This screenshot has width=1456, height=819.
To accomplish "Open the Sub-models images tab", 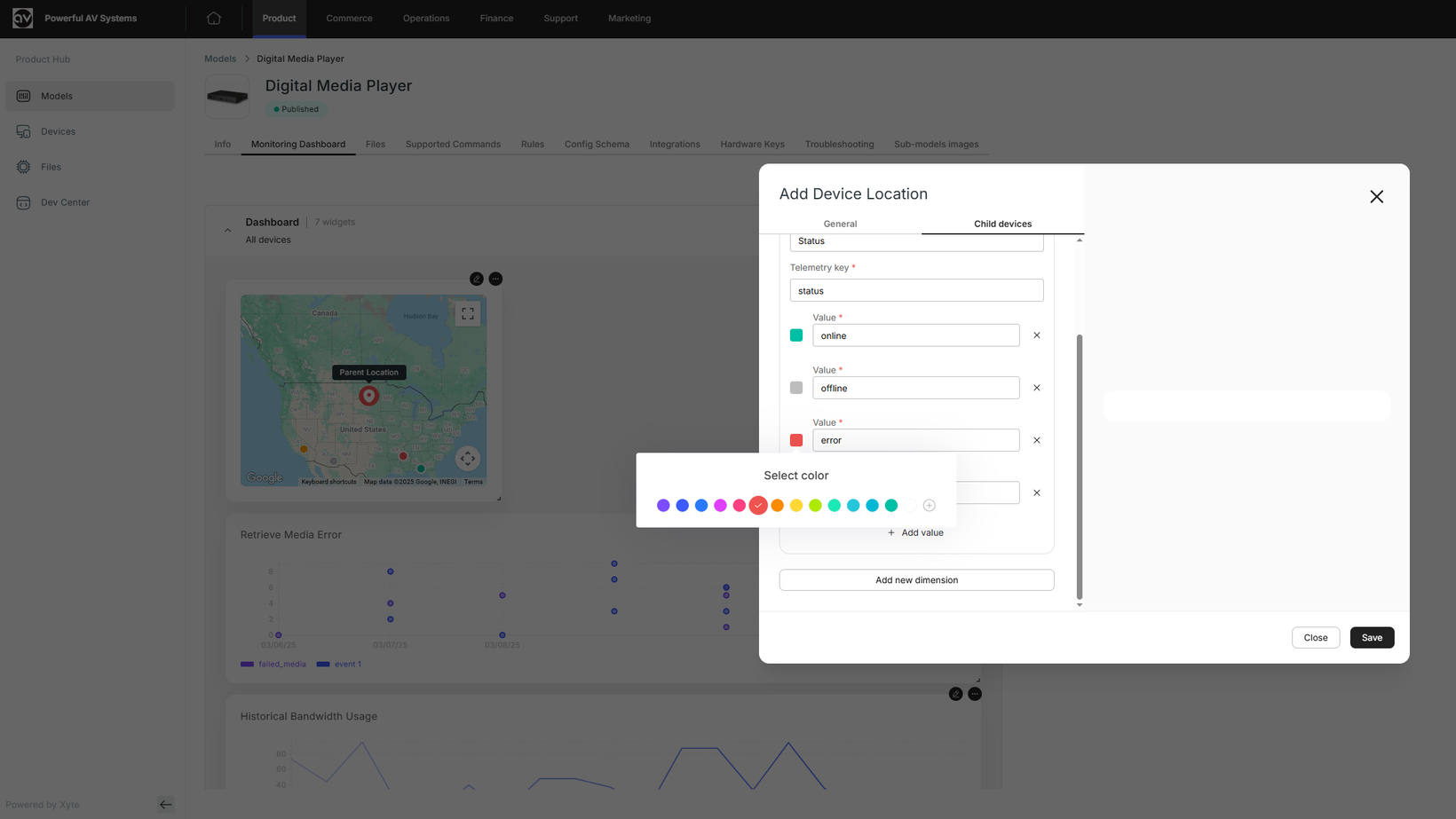I will pos(937,144).
